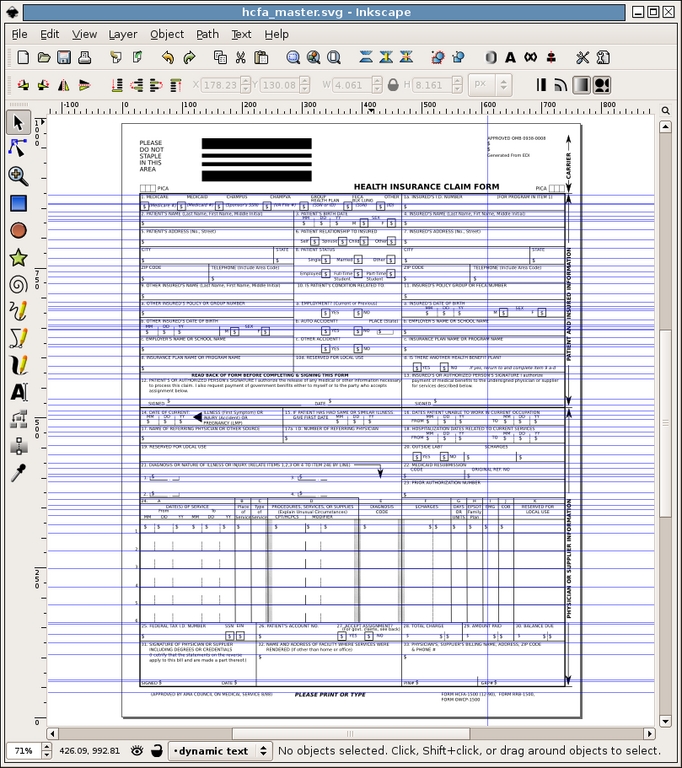Click the Object menu
Viewport: 682px width, 768px height.
point(166,34)
